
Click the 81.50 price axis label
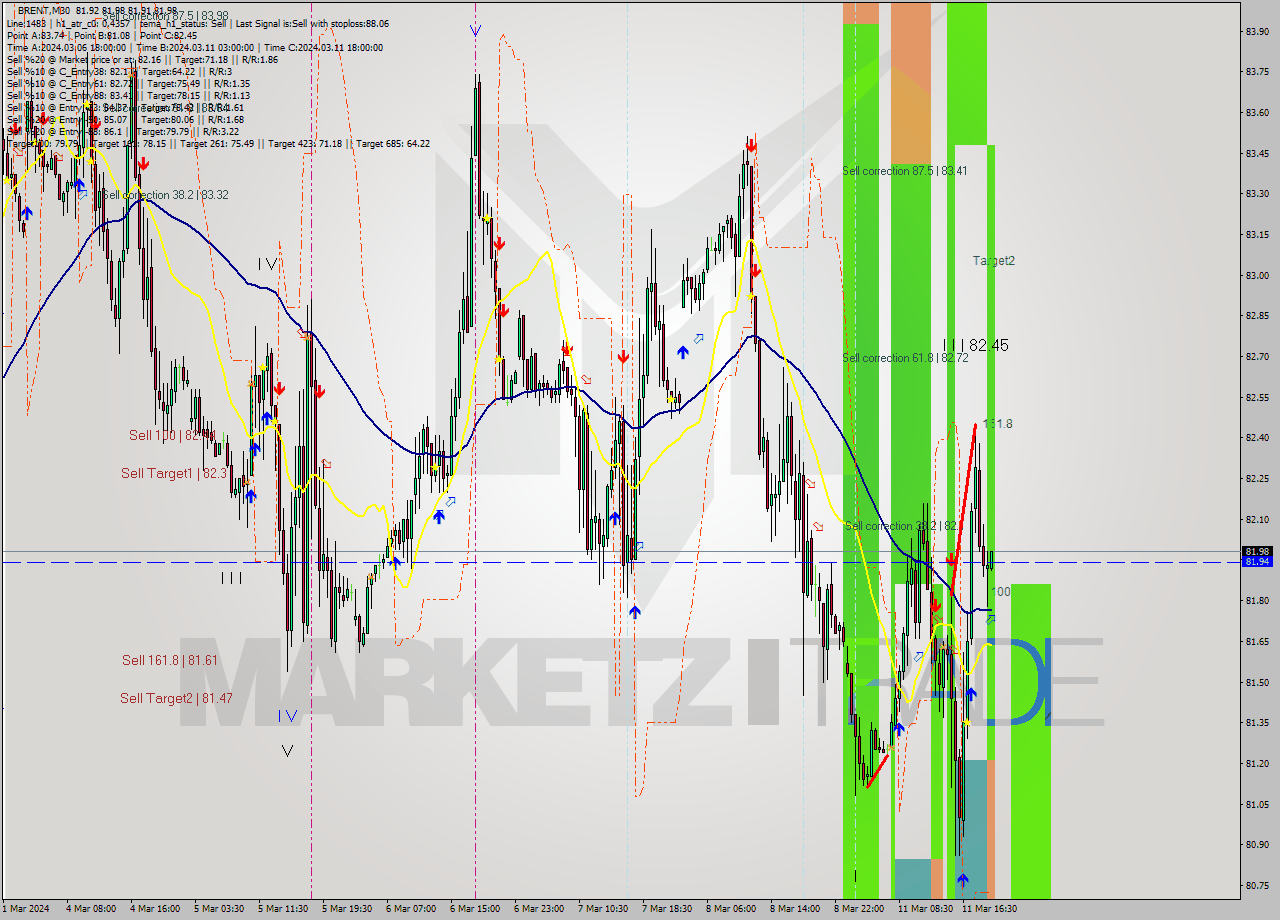[x=1257, y=682]
